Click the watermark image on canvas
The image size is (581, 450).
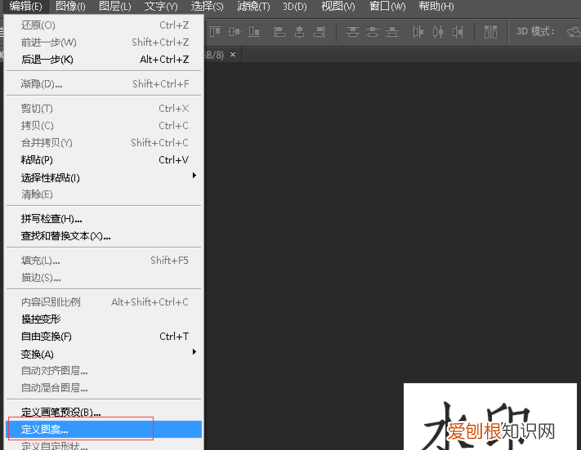click(490, 416)
